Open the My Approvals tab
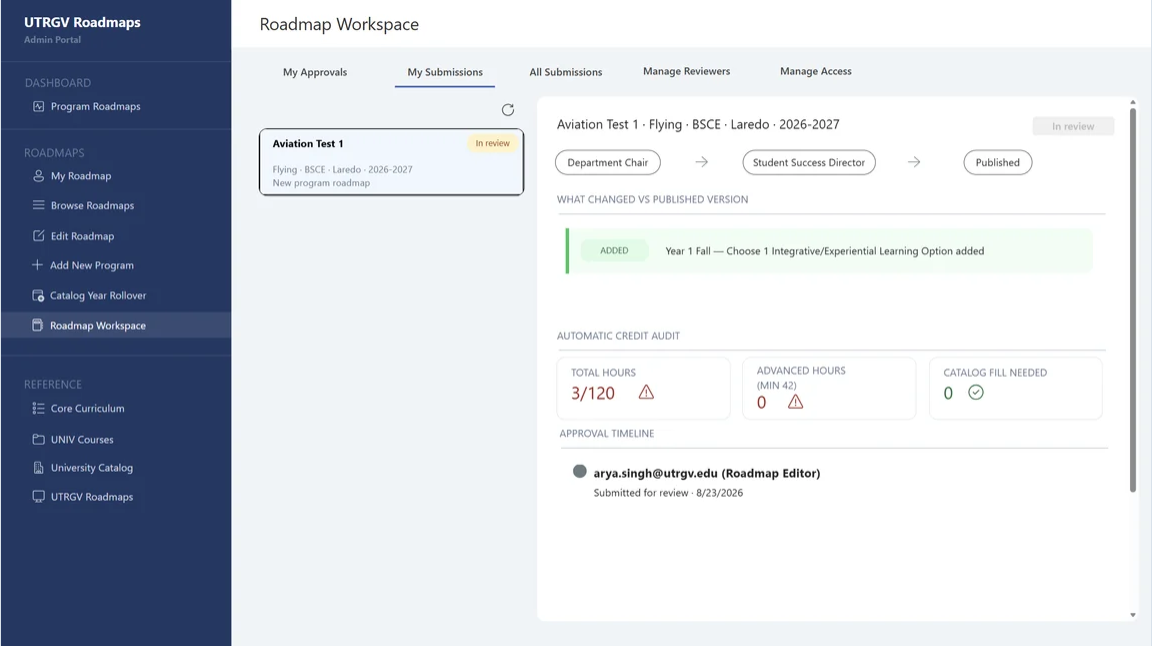This screenshot has width=1153, height=646. point(315,72)
